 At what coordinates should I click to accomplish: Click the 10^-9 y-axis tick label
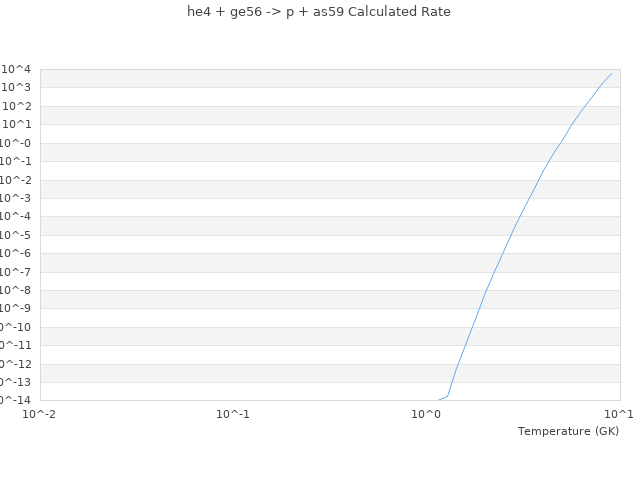(x=17, y=308)
